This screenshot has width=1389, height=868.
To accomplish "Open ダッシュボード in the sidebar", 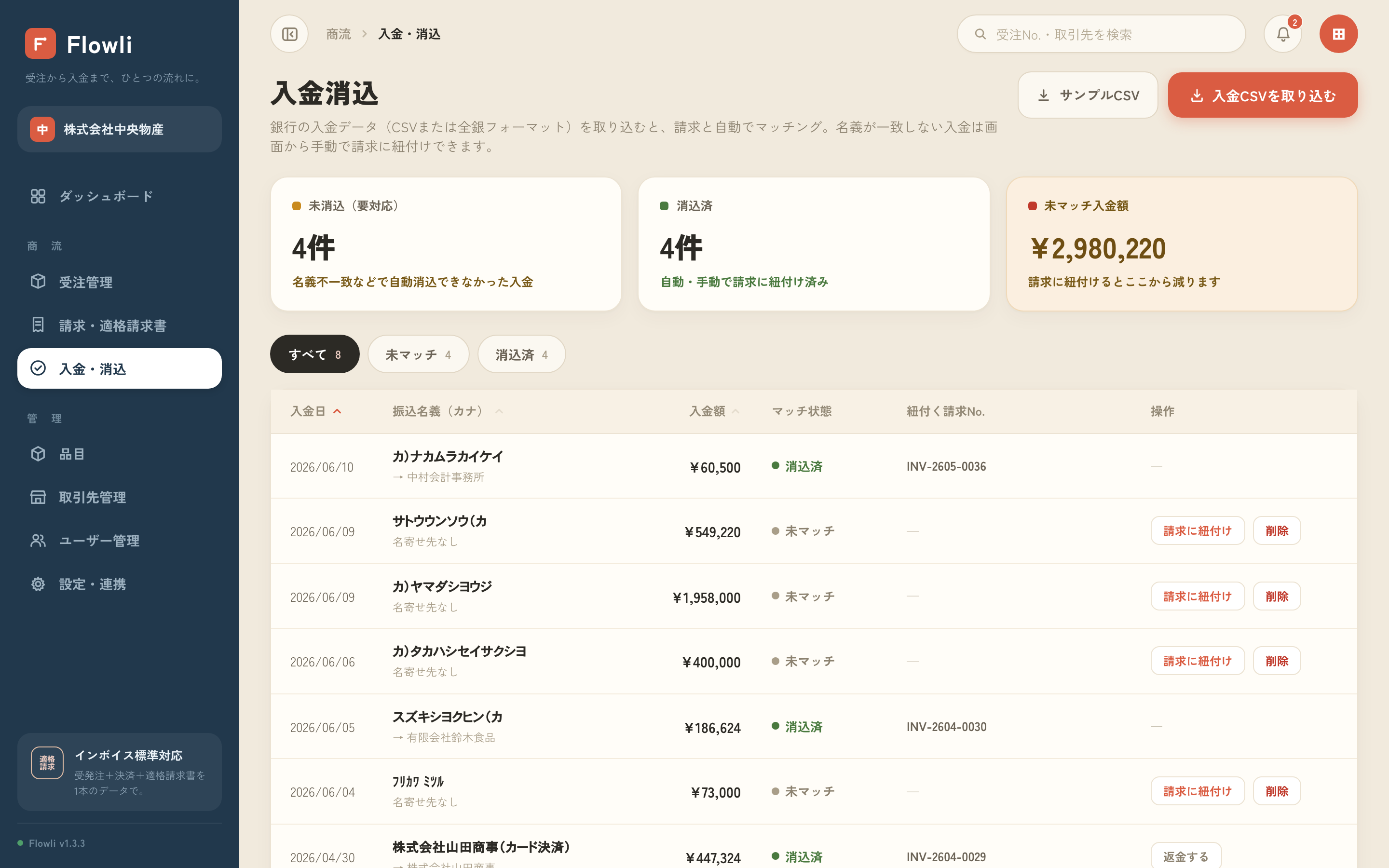I will [x=120, y=196].
